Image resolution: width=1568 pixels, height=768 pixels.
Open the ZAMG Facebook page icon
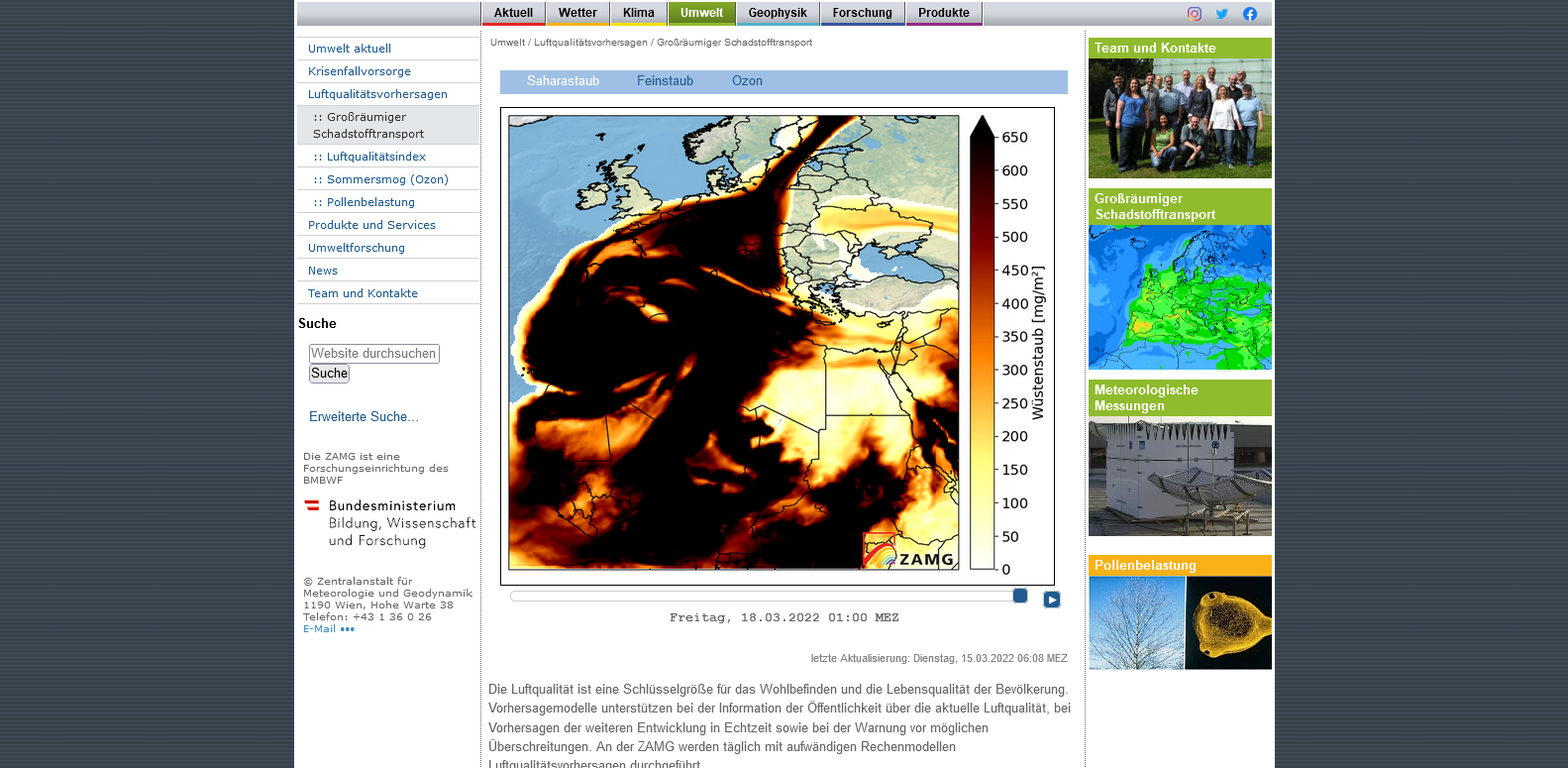pos(1250,14)
